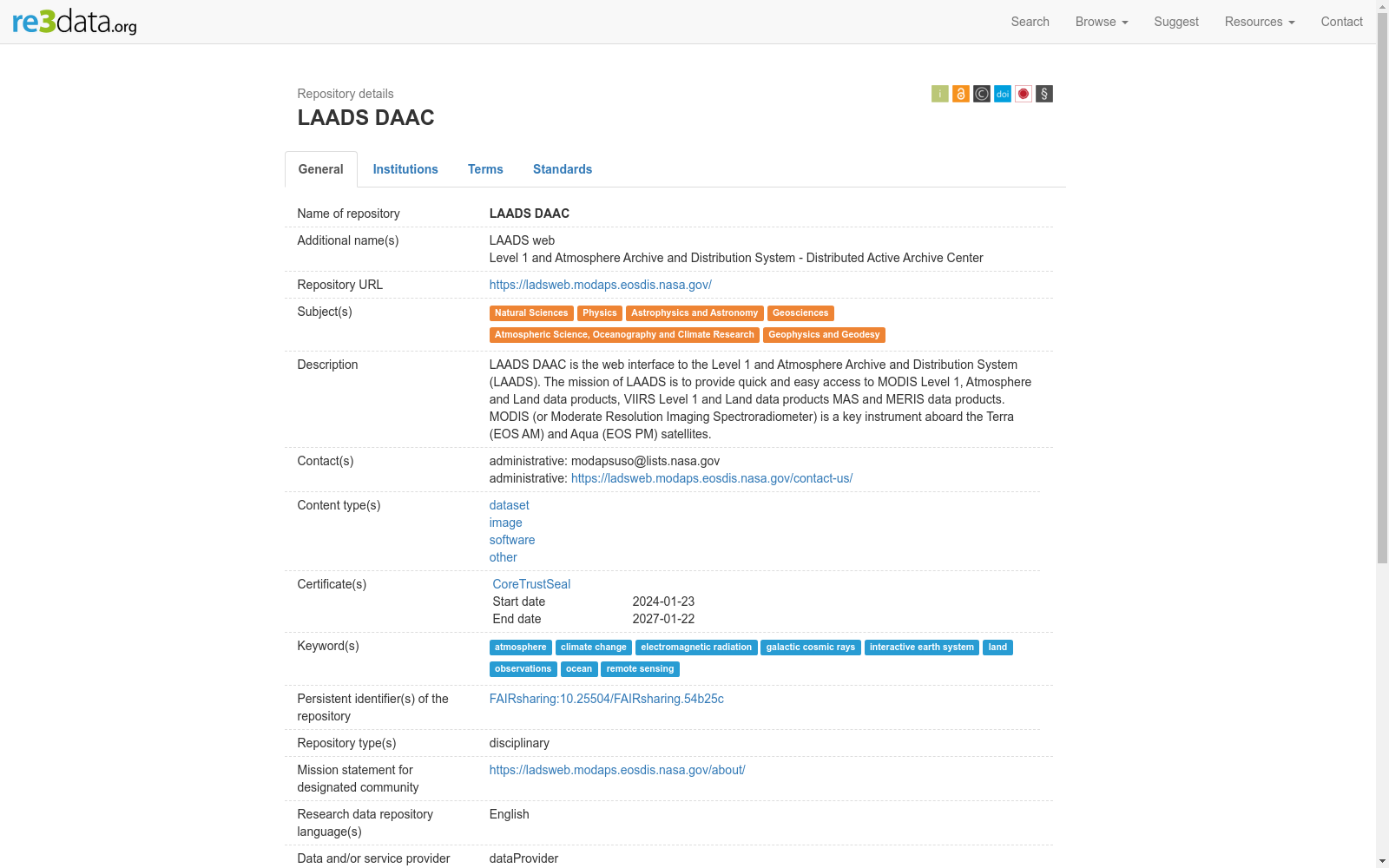The image size is (1389, 868).
Task: Expand the Resources dropdown menu
Action: (1260, 22)
